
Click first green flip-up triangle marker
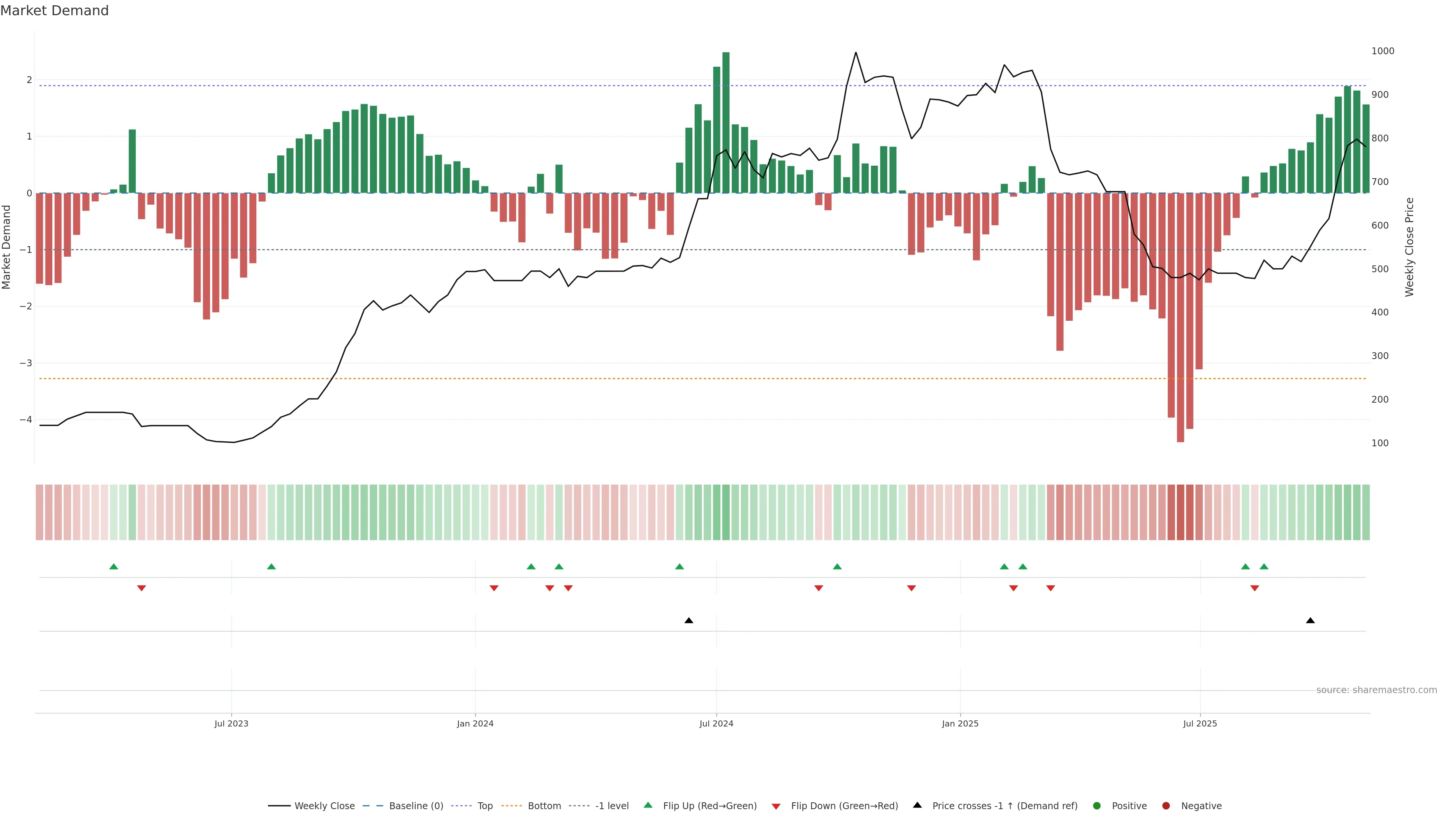[x=114, y=567]
